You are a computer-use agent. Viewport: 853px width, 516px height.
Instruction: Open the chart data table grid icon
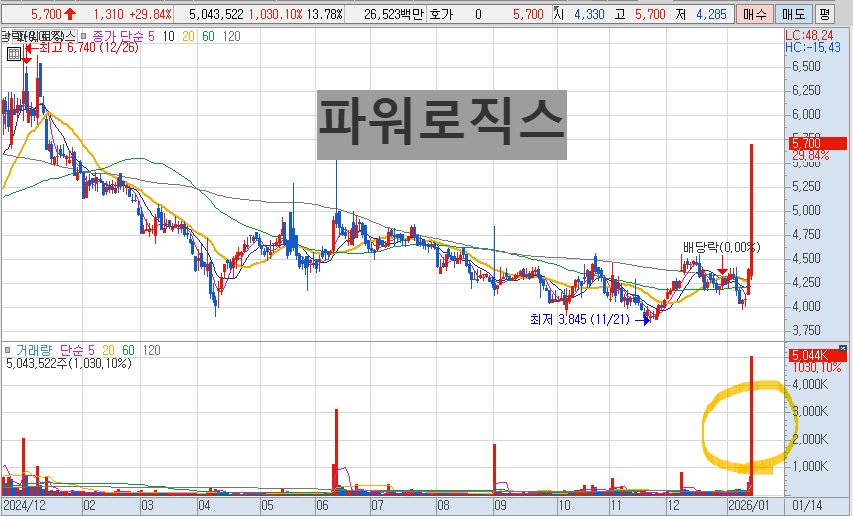14,54
